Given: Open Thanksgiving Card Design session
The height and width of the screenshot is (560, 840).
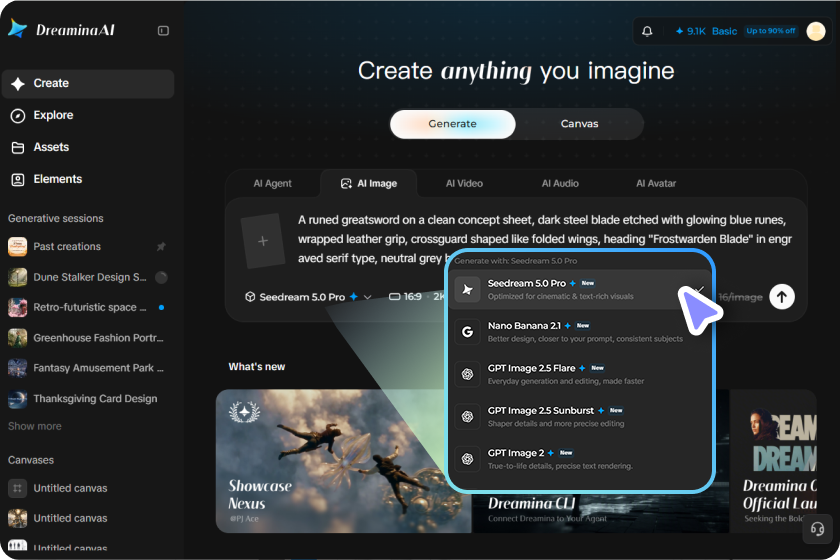Looking at the screenshot, I should (x=87, y=399).
